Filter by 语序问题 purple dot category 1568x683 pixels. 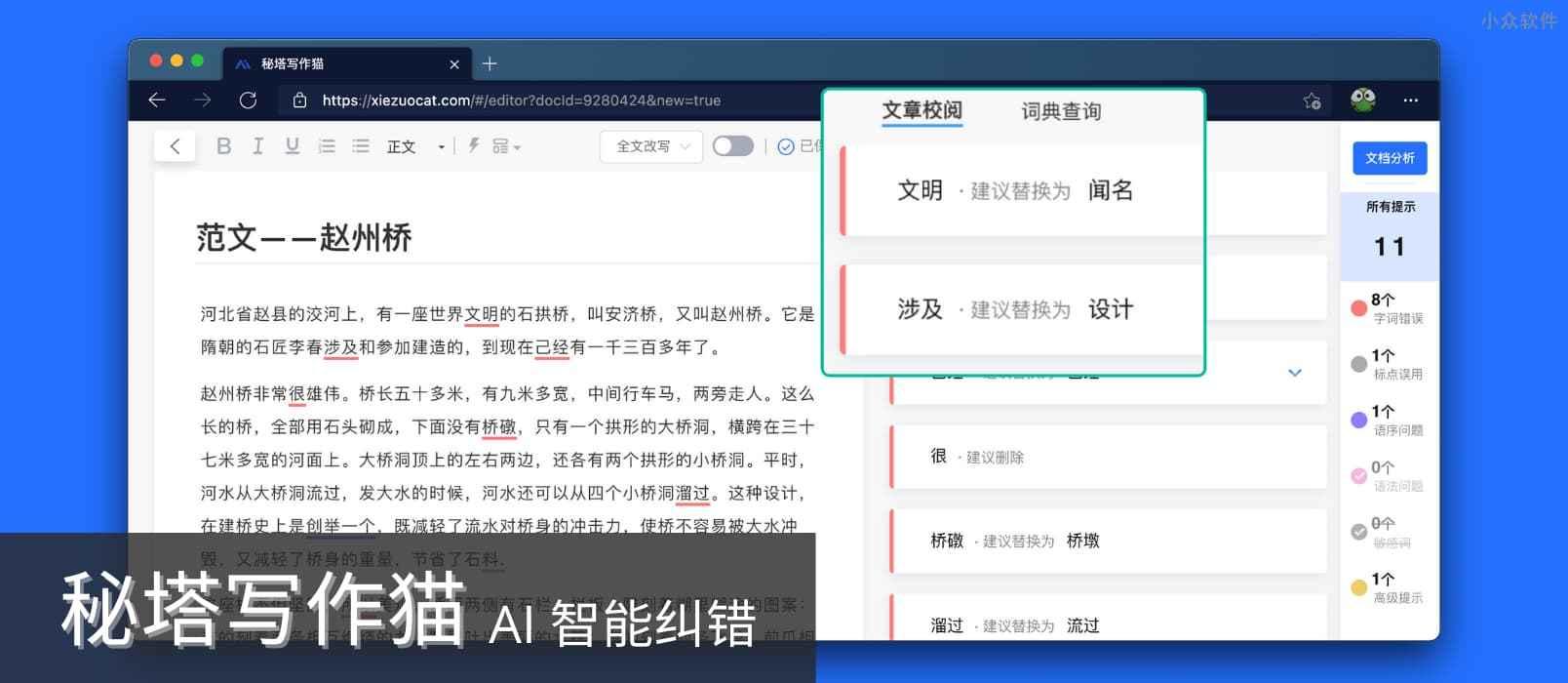tap(1389, 421)
